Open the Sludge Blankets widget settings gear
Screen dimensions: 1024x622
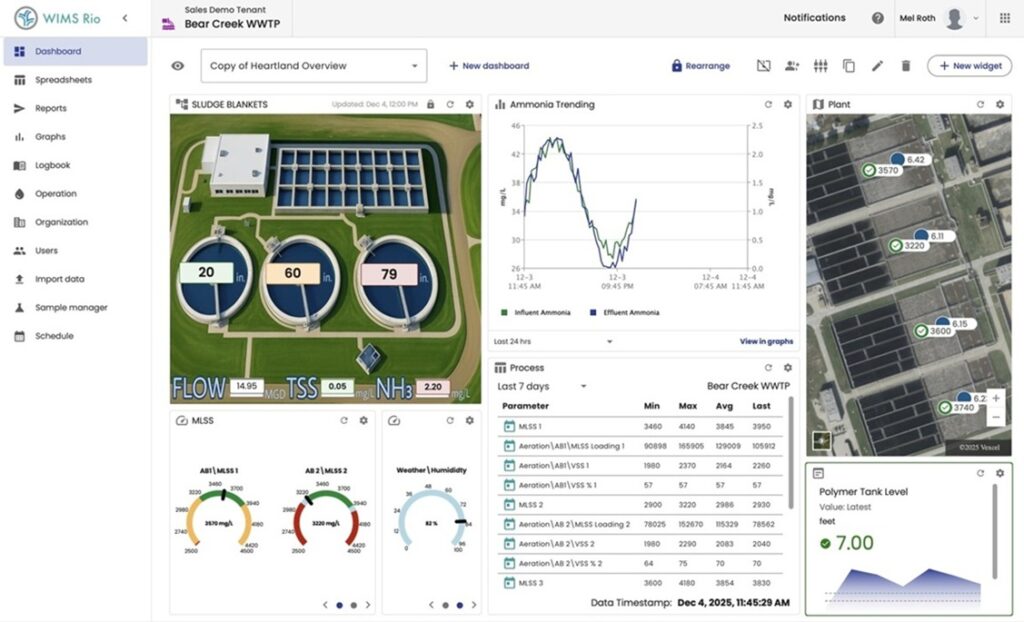point(470,105)
